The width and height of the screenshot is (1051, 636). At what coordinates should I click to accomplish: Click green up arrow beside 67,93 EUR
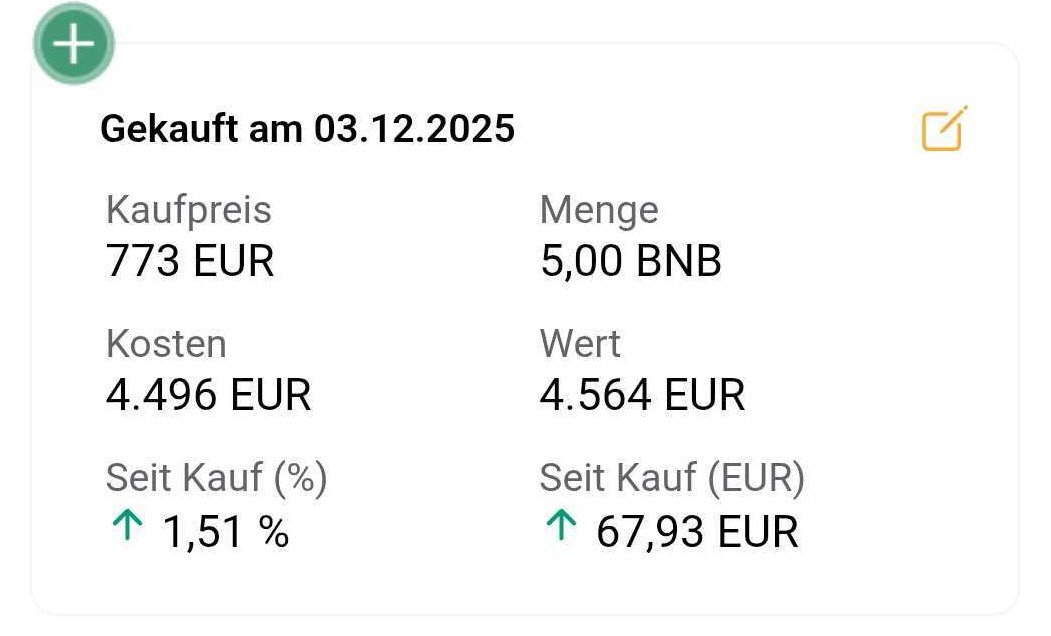[x=561, y=527]
